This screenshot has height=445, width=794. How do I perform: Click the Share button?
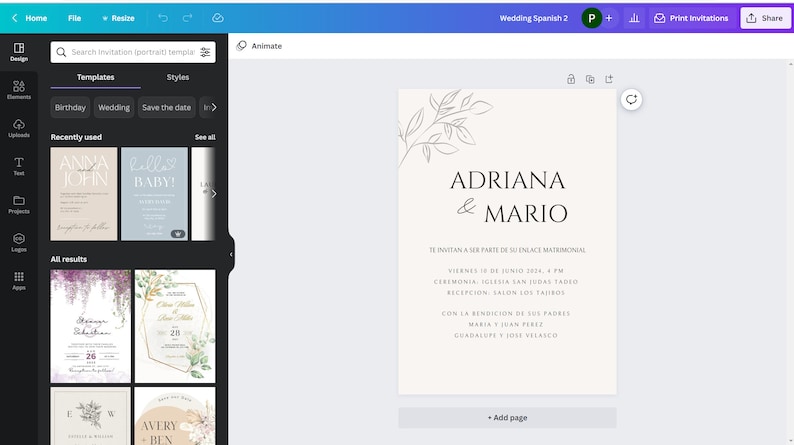click(x=765, y=18)
